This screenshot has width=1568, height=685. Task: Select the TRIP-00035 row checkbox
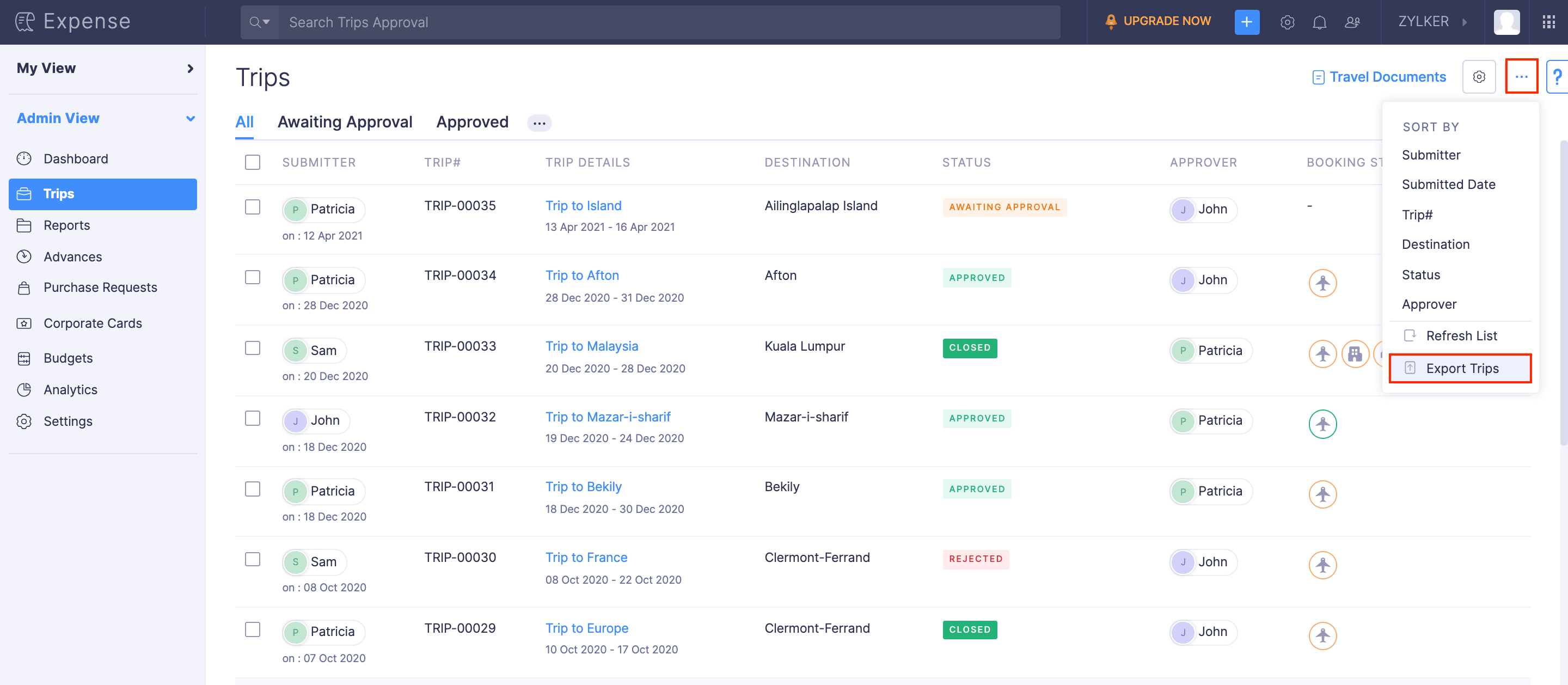click(x=252, y=207)
